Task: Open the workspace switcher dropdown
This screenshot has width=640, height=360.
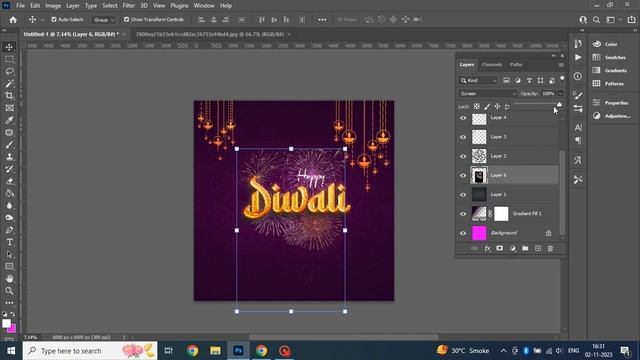Action: coord(613,20)
